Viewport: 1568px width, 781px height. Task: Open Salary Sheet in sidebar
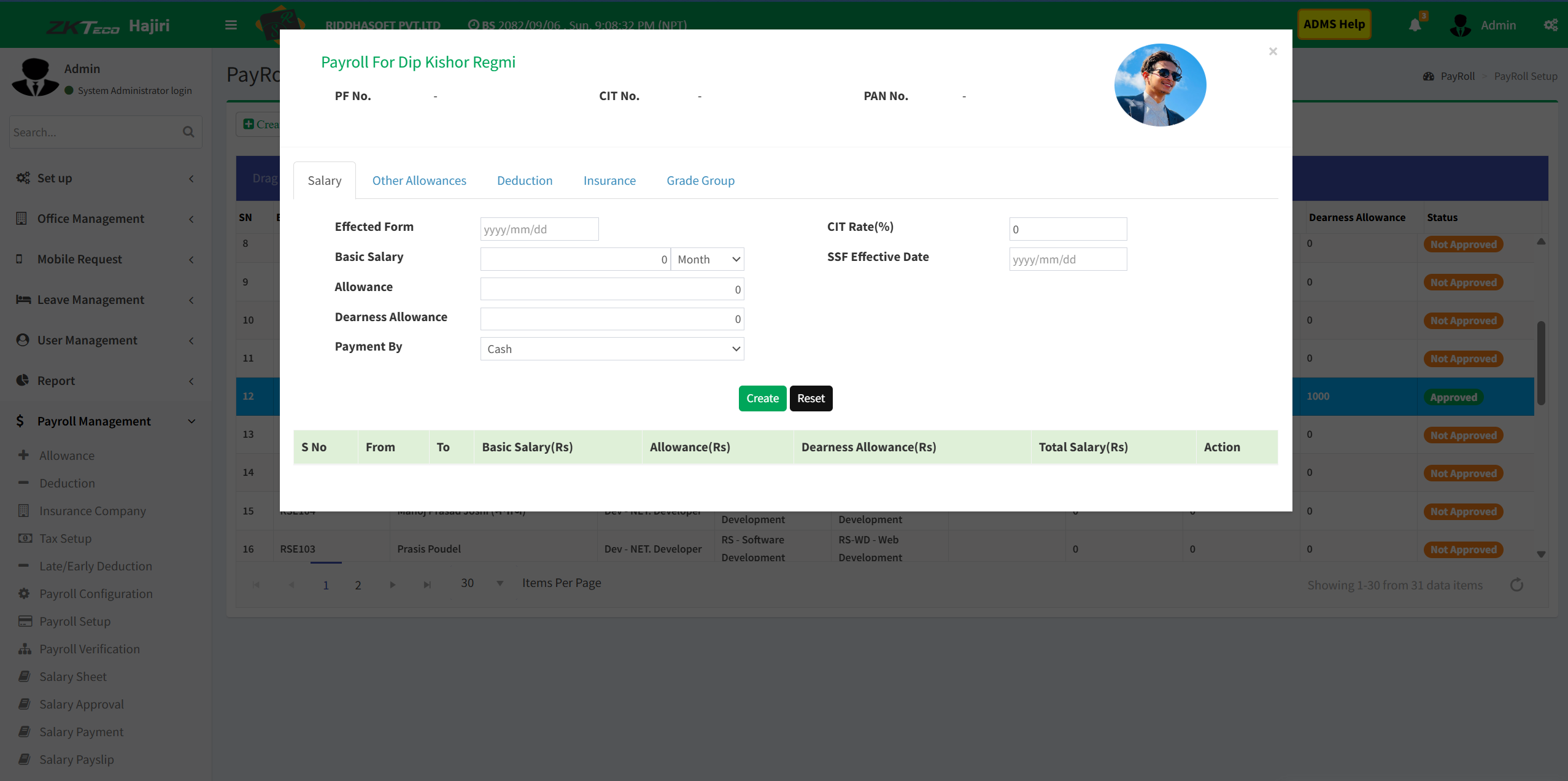72,677
